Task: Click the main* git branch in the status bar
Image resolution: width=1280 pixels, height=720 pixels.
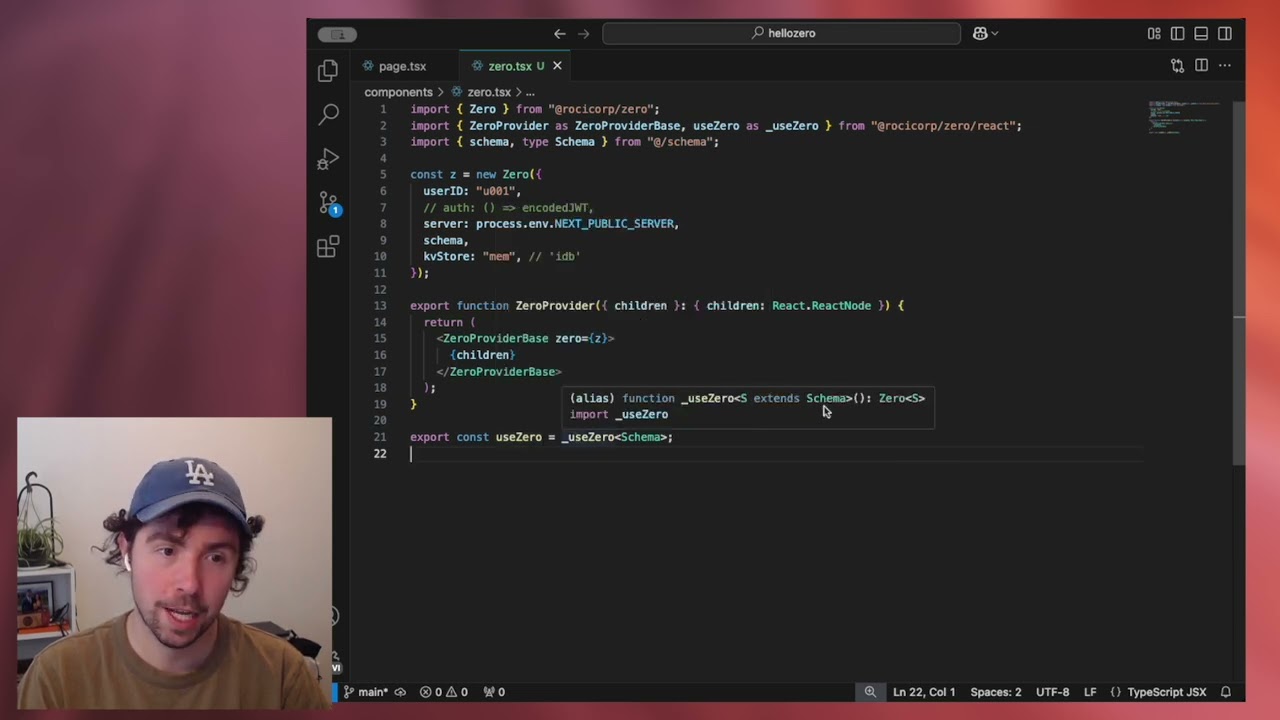Action: (x=365, y=692)
